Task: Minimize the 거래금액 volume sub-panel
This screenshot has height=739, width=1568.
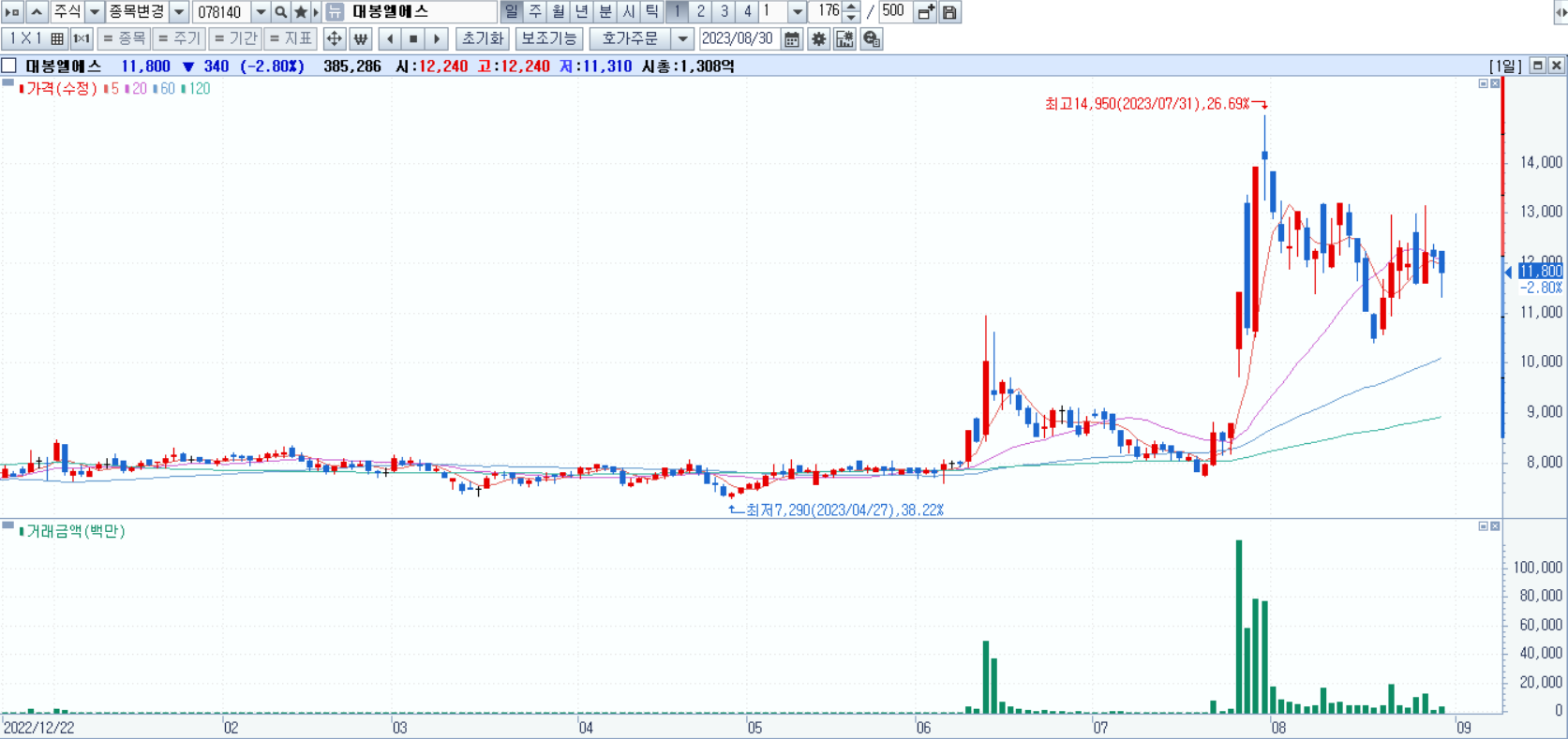Action: [x=1483, y=526]
